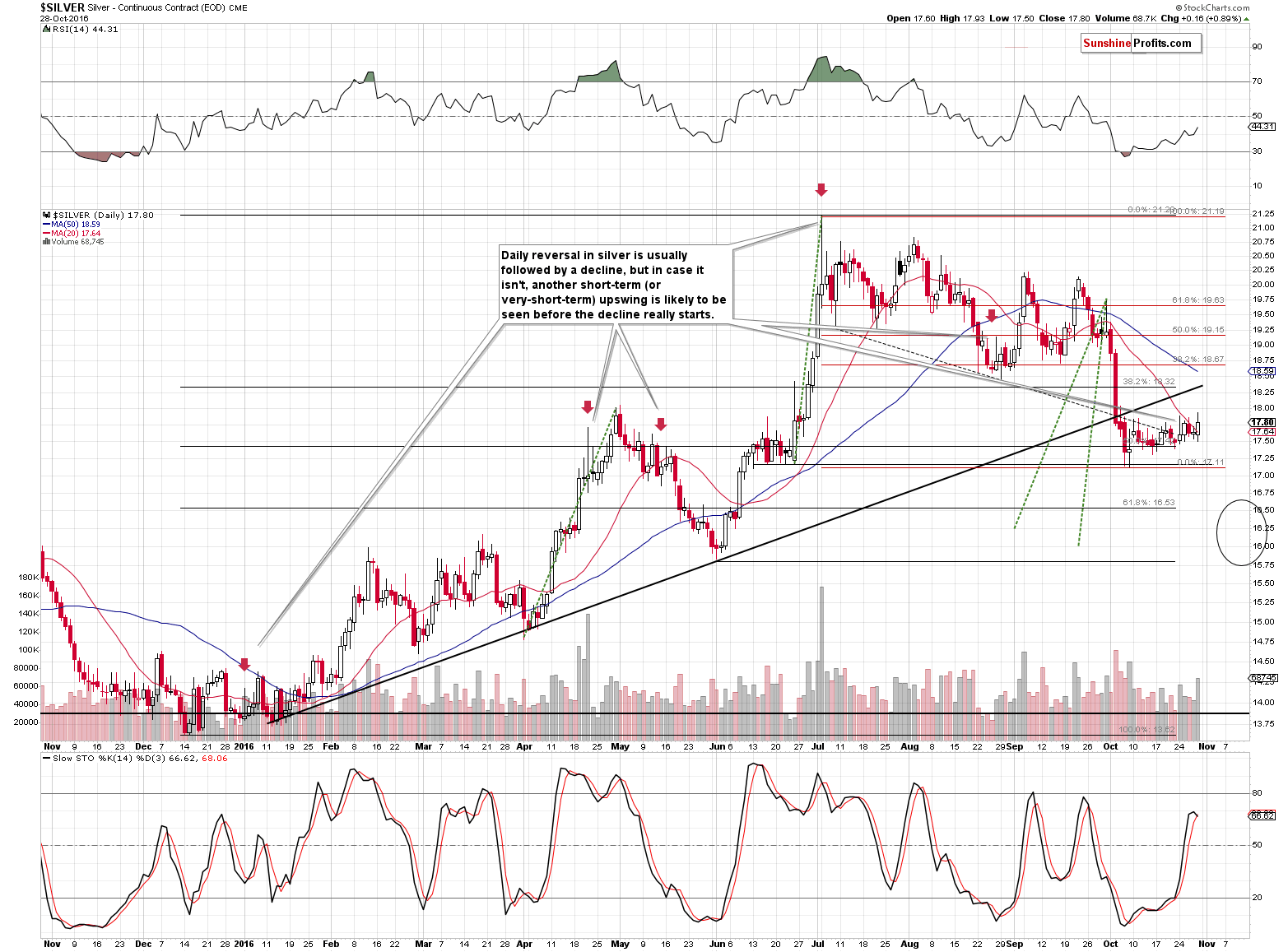Click the 50.0%: 19.15 Fibonacci label
Viewport: 1288px width, 952px height.
[x=1198, y=329]
